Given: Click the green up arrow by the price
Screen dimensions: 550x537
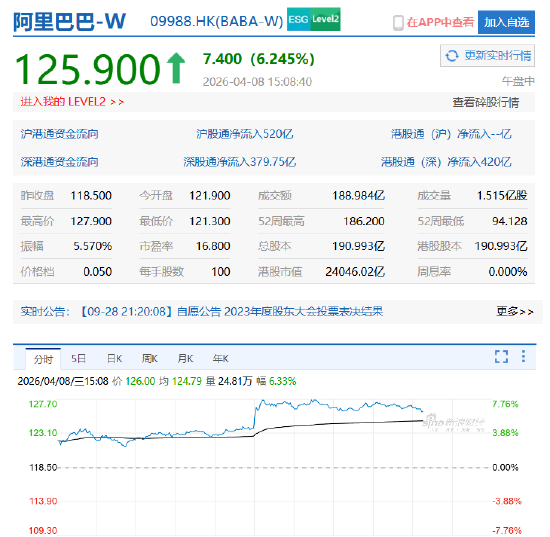Looking at the screenshot, I should pyautogui.click(x=175, y=68).
